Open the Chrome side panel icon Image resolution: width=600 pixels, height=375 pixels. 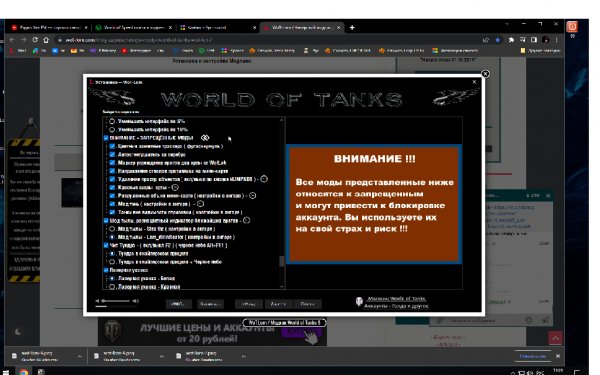534,40
